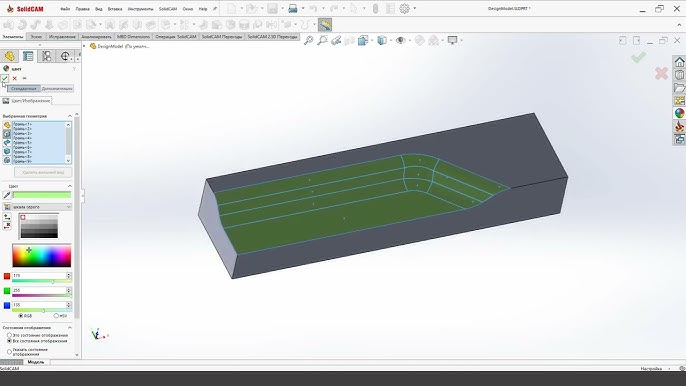Click the Measure tool icon

(x=325, y=25)
